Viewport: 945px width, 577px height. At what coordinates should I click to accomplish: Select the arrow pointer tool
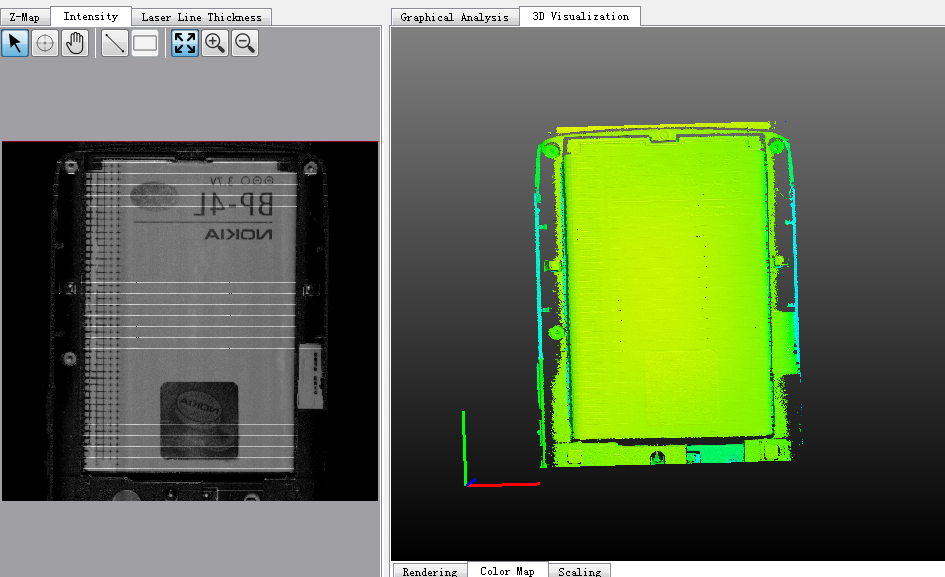point(15,43)
